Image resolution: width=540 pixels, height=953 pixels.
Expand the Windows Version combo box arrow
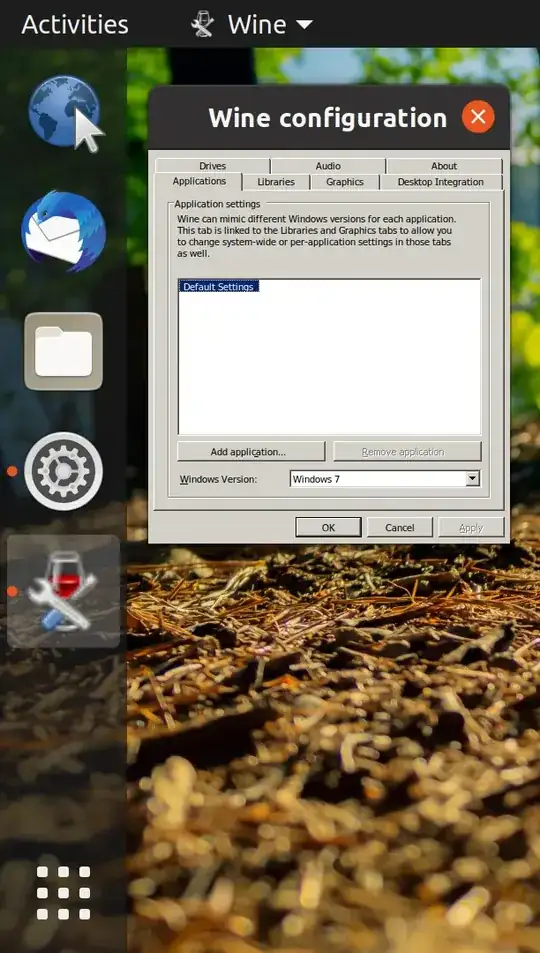(473, 479)
